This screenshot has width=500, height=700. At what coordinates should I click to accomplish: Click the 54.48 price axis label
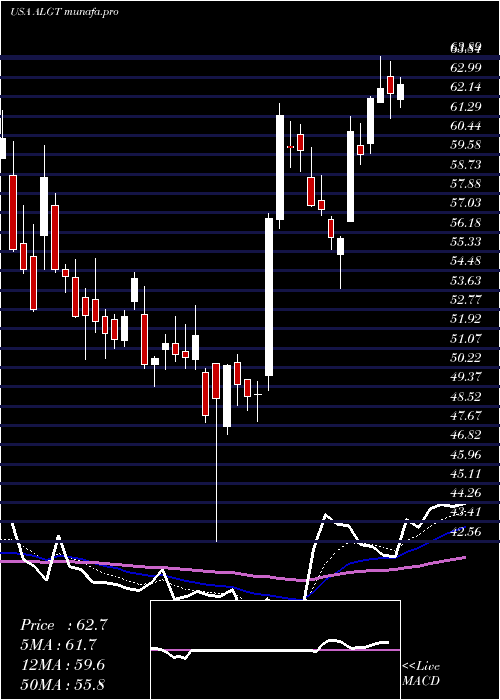(x=466, y=261)
